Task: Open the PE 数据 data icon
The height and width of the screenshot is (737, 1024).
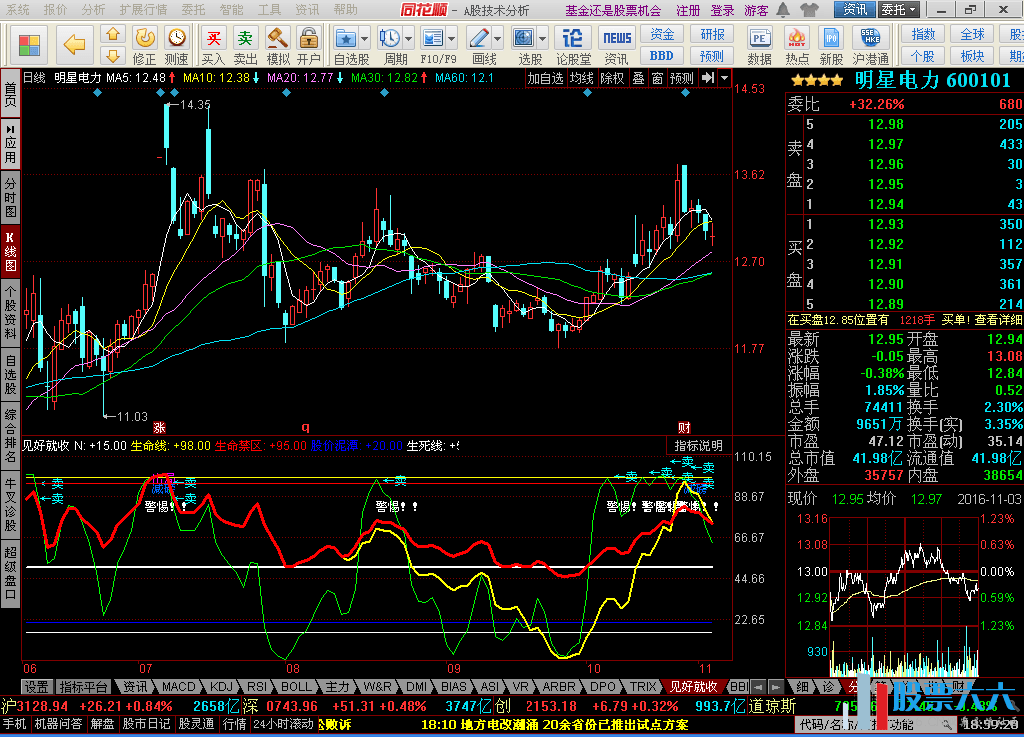Action: point(760,46)
